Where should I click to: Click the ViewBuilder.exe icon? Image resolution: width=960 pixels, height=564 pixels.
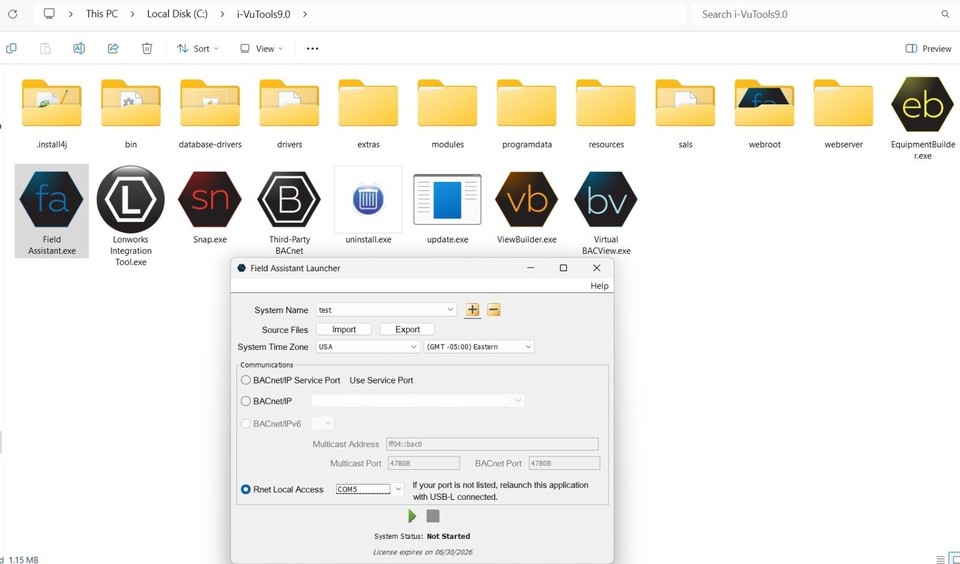click(526, 200)
